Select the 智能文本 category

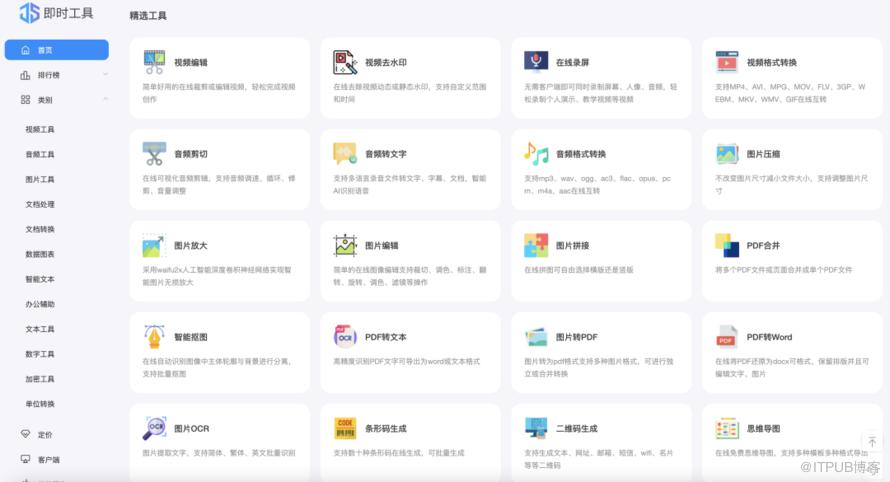40,279
